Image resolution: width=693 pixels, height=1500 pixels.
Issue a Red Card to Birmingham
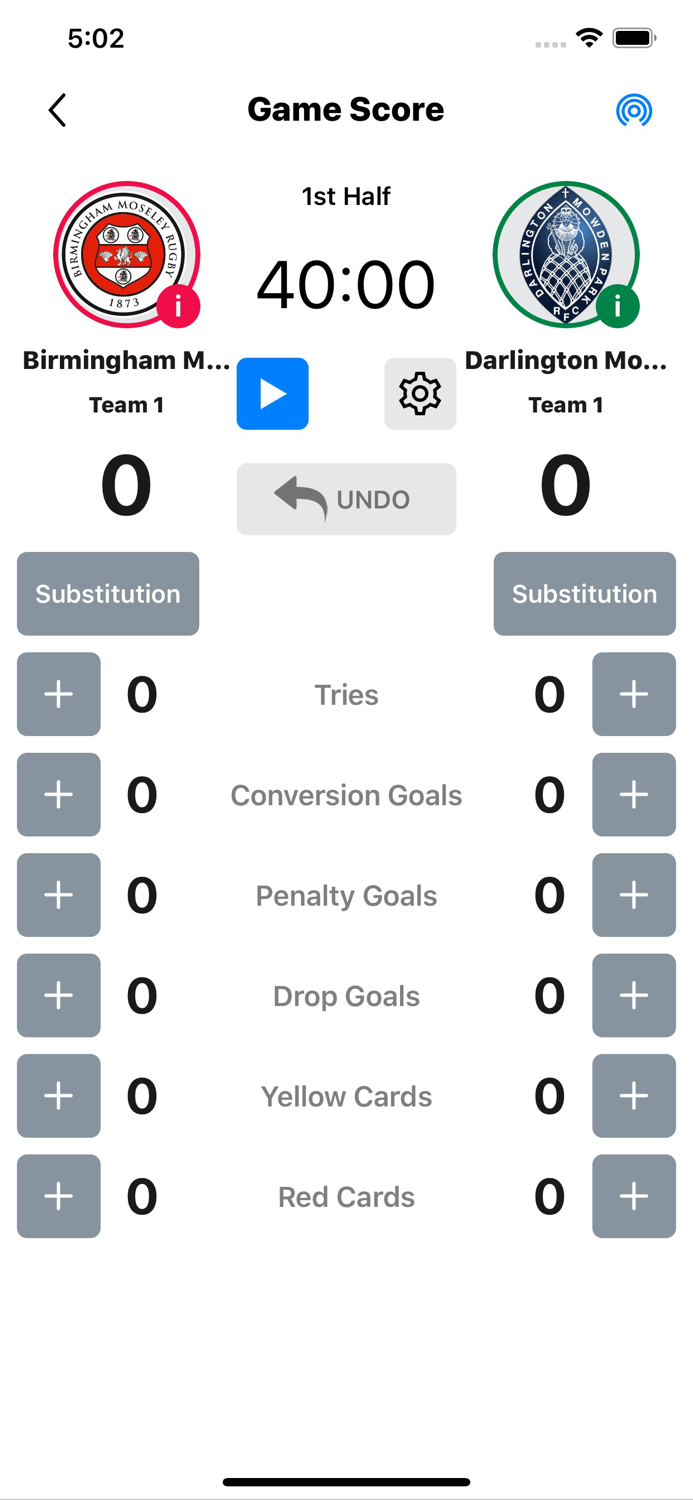point(58,1196)
